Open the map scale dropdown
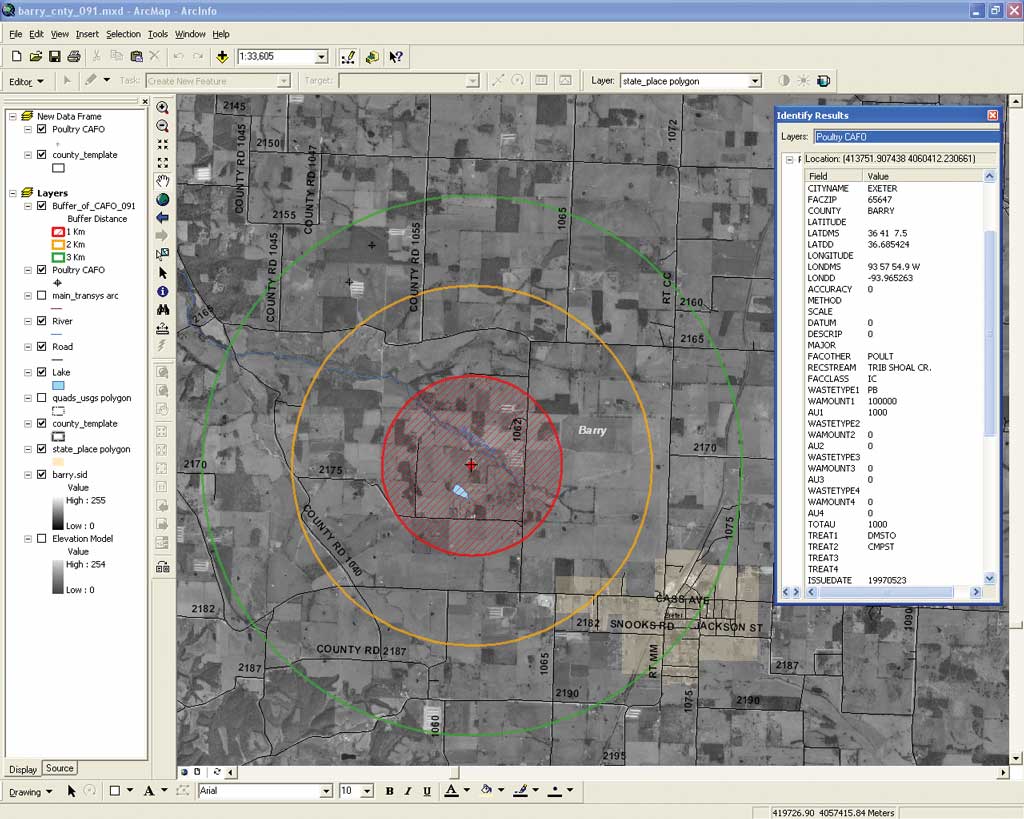 click(x=321, y=57)
